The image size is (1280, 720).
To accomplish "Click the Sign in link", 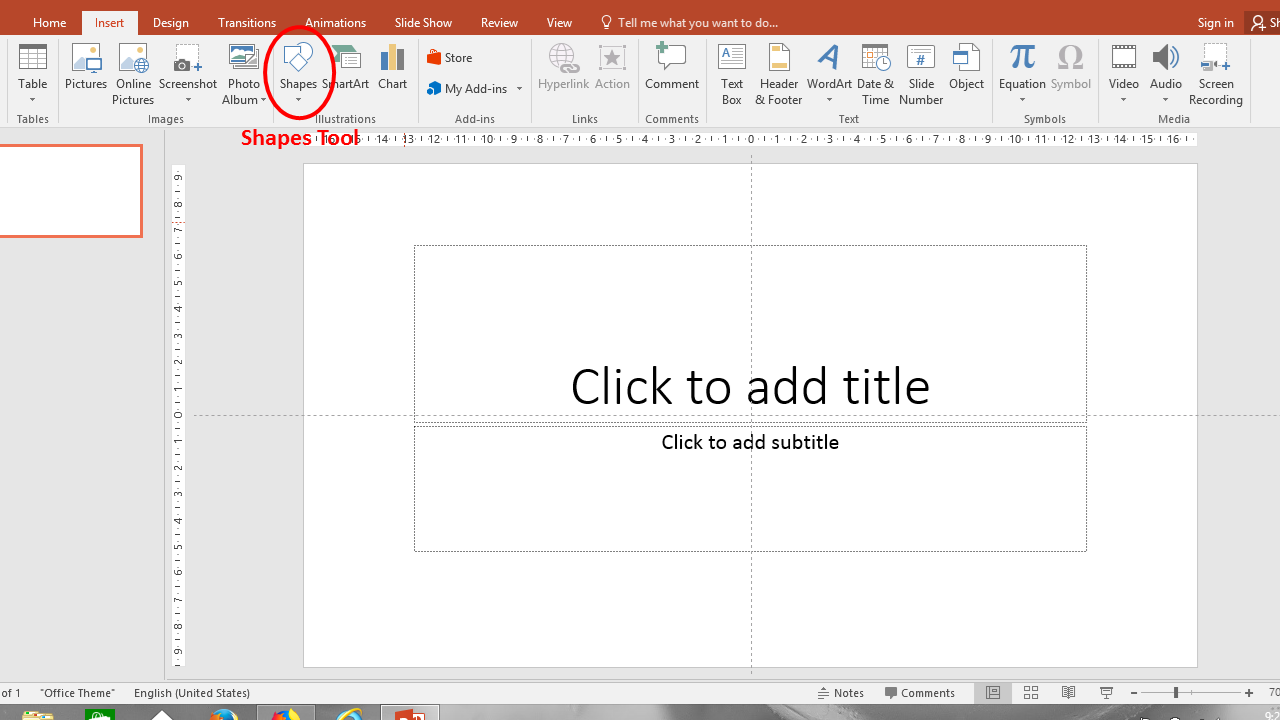I will 1215,22.
